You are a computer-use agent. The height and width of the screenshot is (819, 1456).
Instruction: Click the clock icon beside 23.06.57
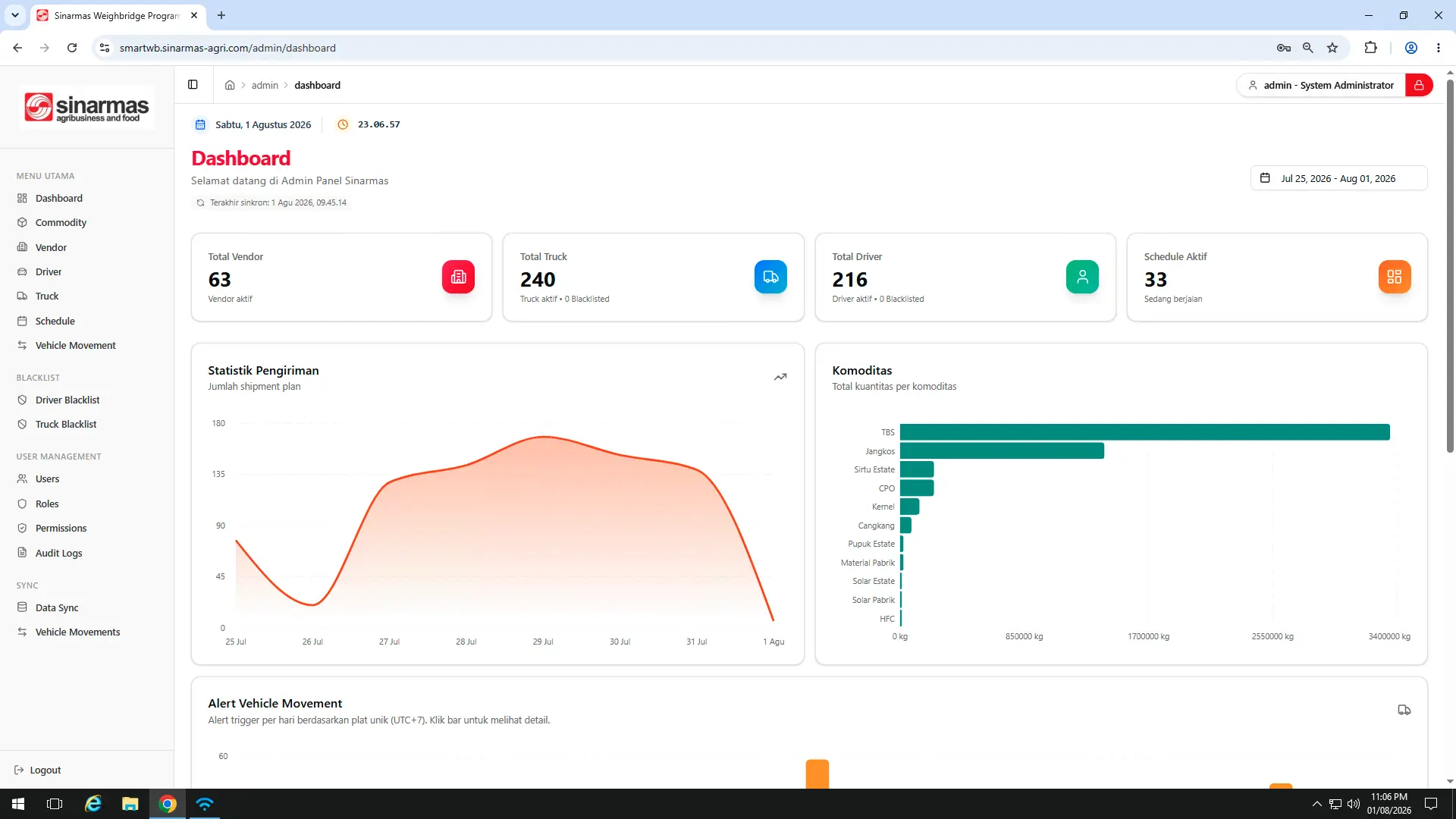(x=343, y=124)
